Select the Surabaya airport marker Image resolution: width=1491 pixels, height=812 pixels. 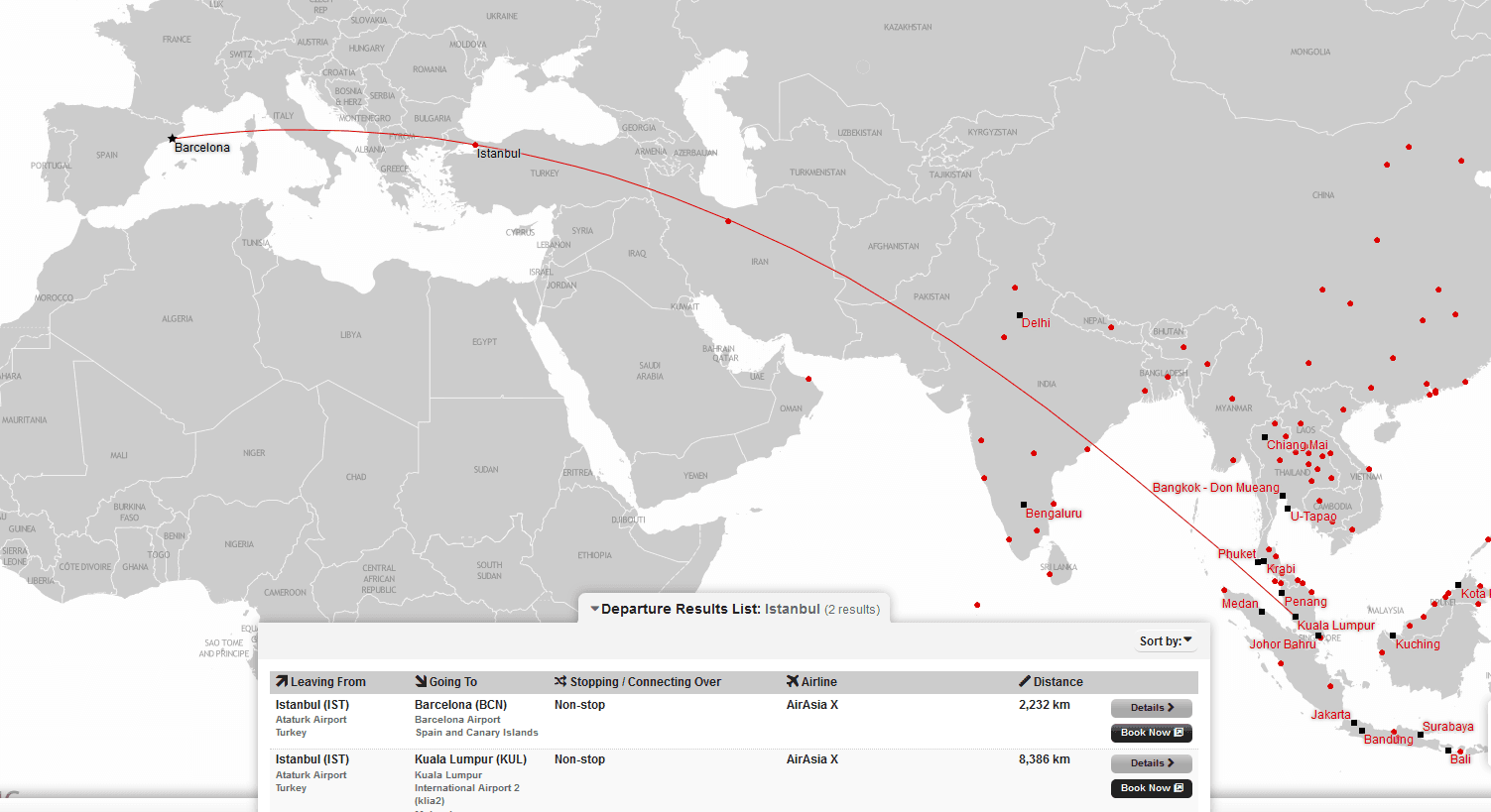1421,735
